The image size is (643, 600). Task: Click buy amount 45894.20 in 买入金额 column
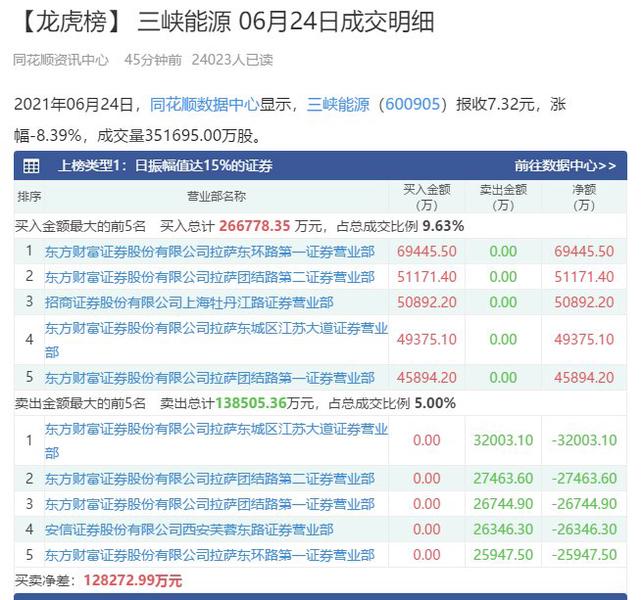(426, 377)
